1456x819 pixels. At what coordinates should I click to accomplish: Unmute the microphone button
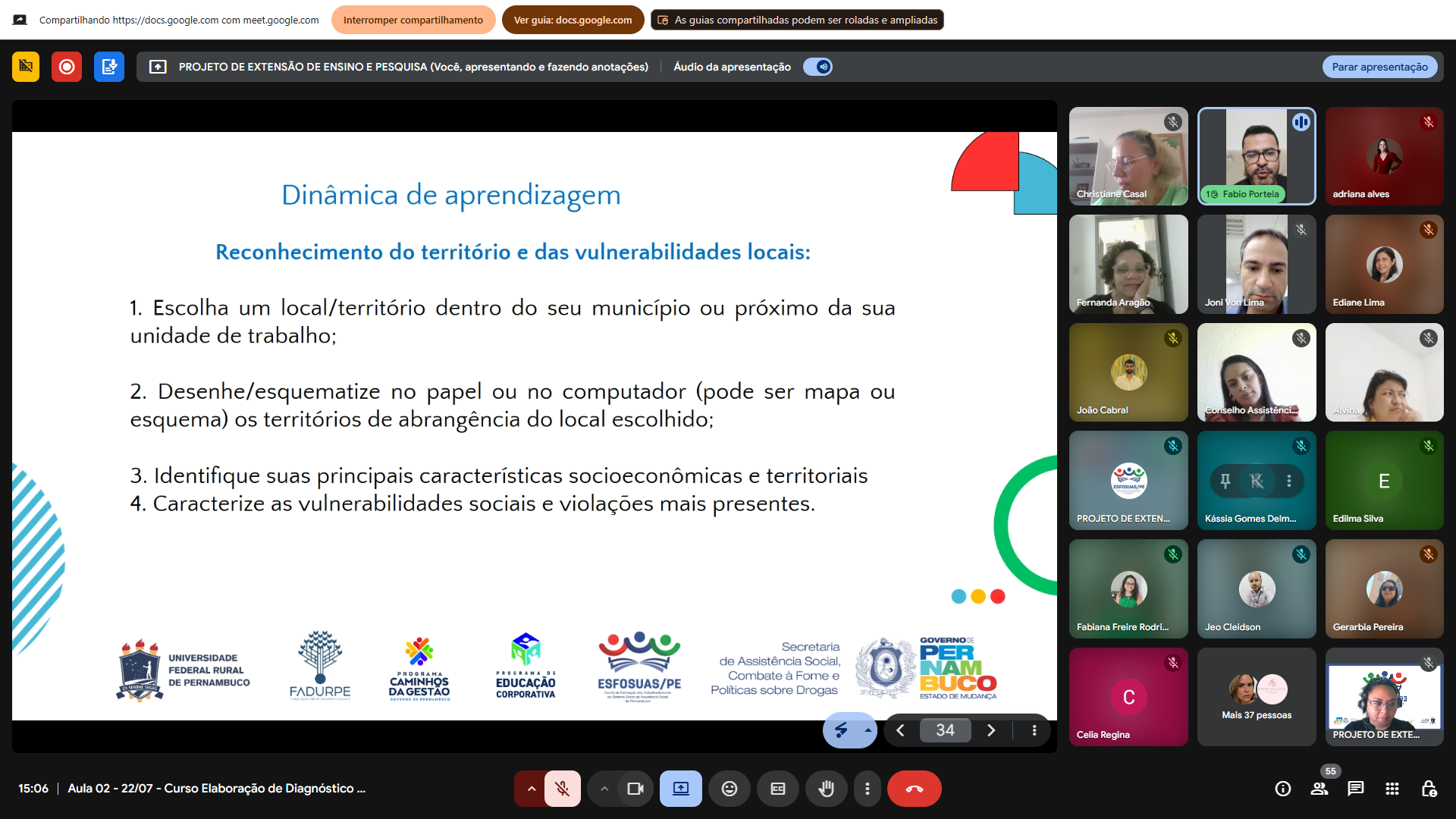coord(562,789)
